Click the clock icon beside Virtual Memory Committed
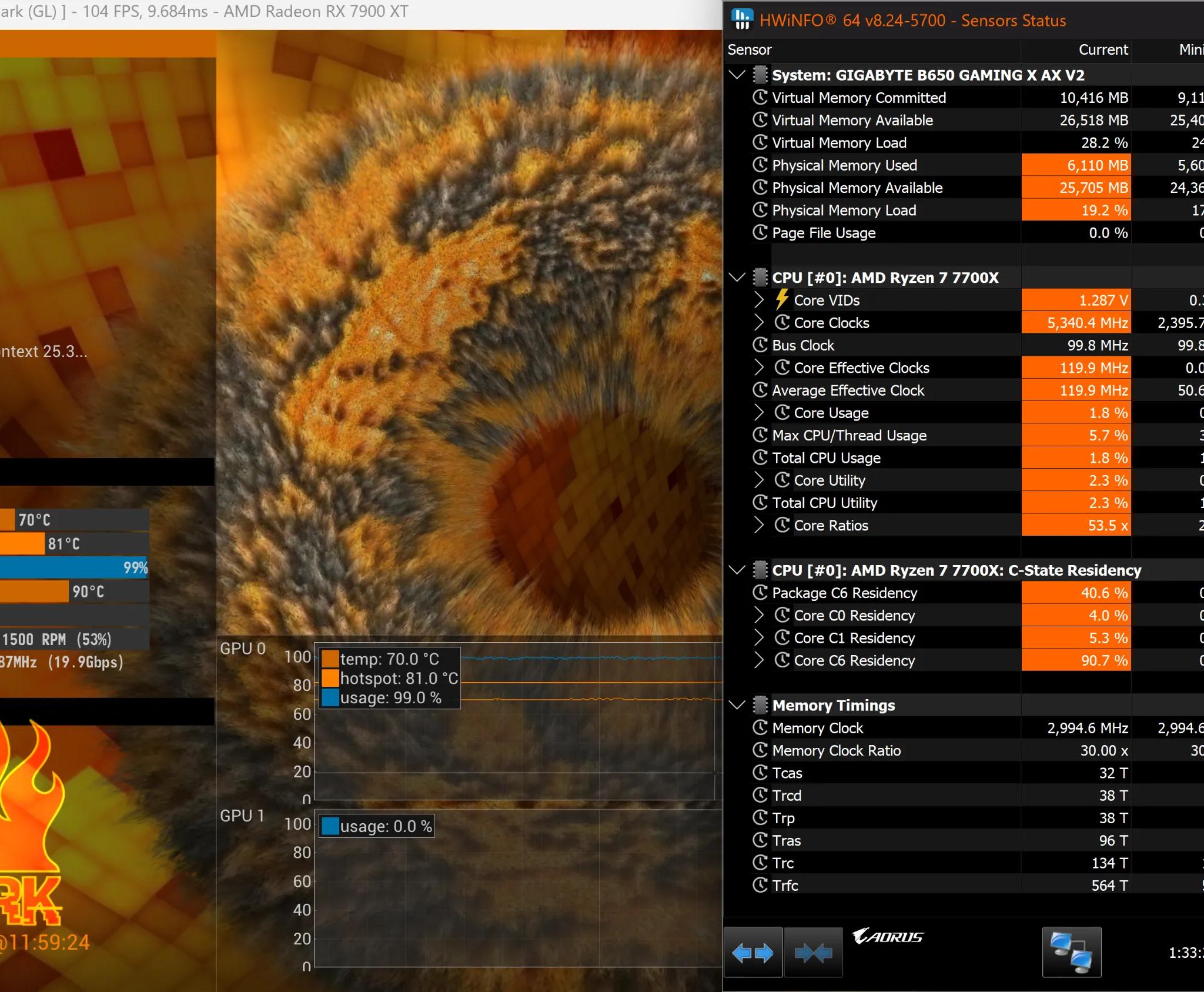The width and height of the screenshot is (1204, 992). tap(760, 98)
